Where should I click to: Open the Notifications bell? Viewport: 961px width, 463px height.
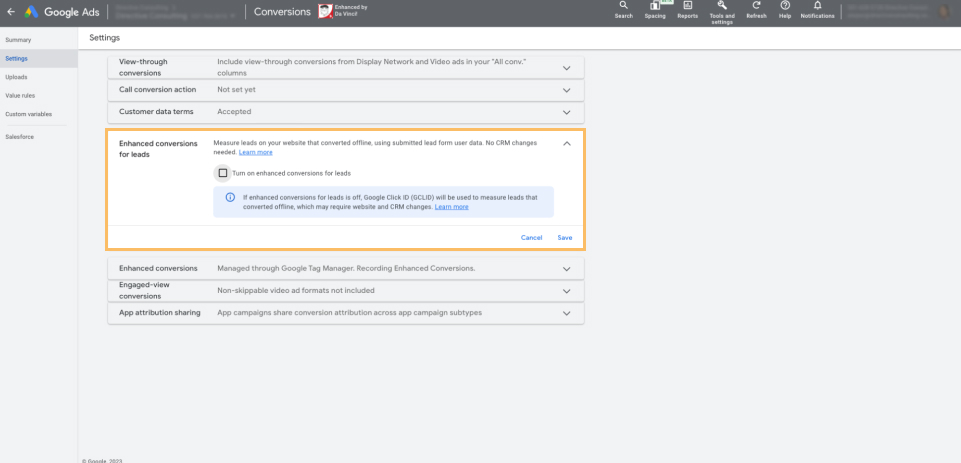pyautogui.click(x=818, y=10)
